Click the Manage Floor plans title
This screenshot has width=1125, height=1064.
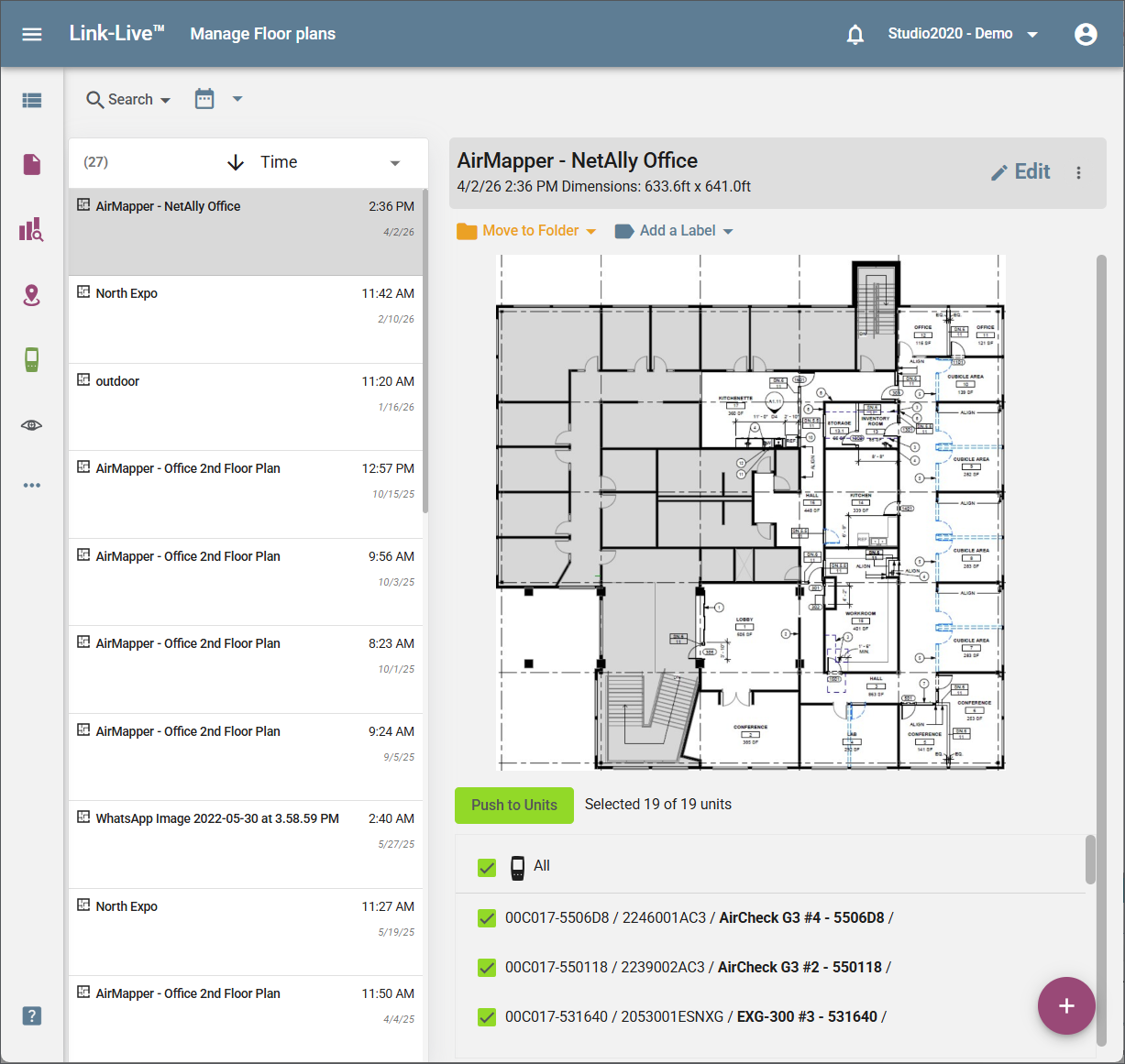pyautogui.click(x=263, y=34)
